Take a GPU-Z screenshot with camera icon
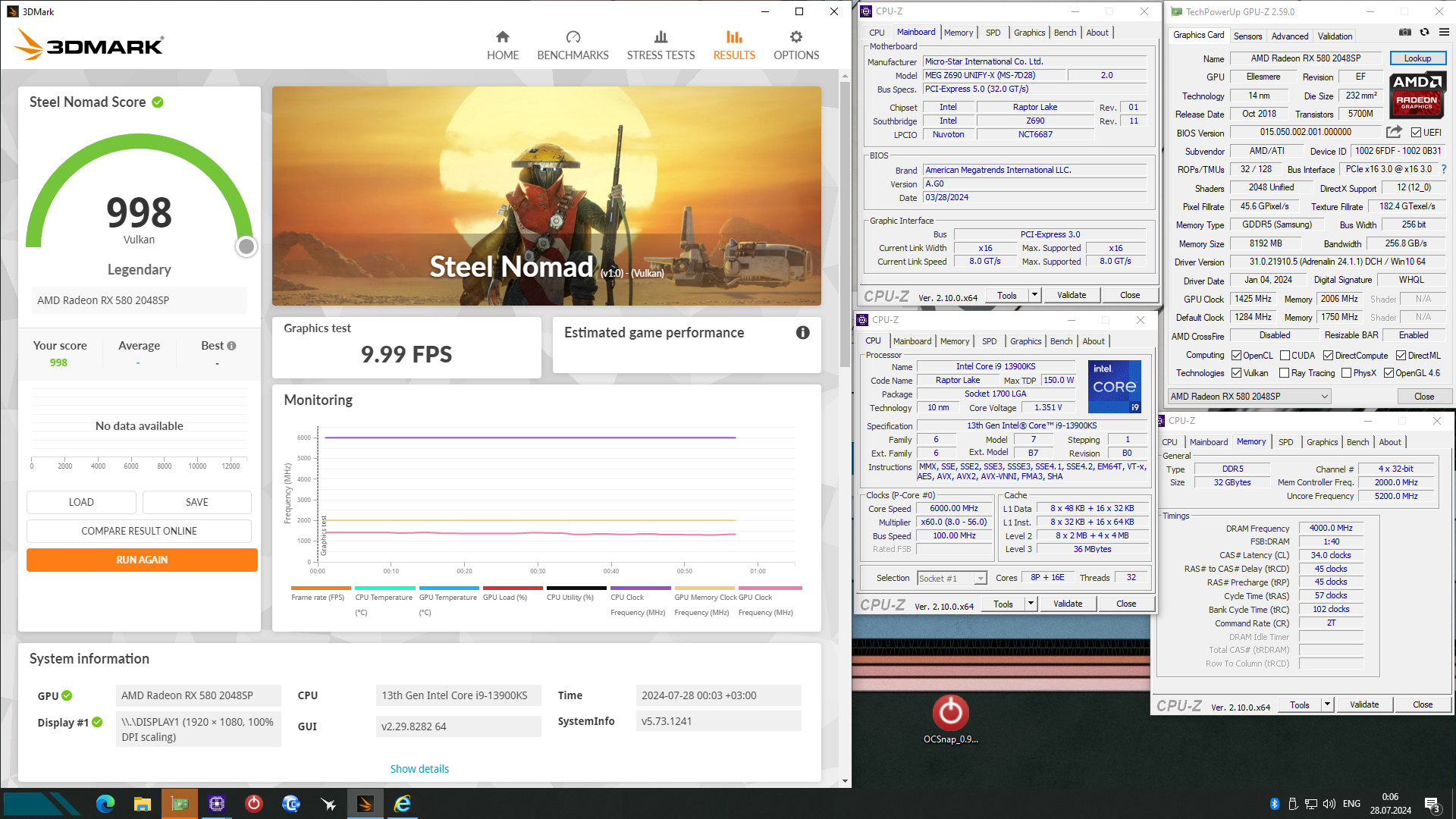 tap(1405, 32)
